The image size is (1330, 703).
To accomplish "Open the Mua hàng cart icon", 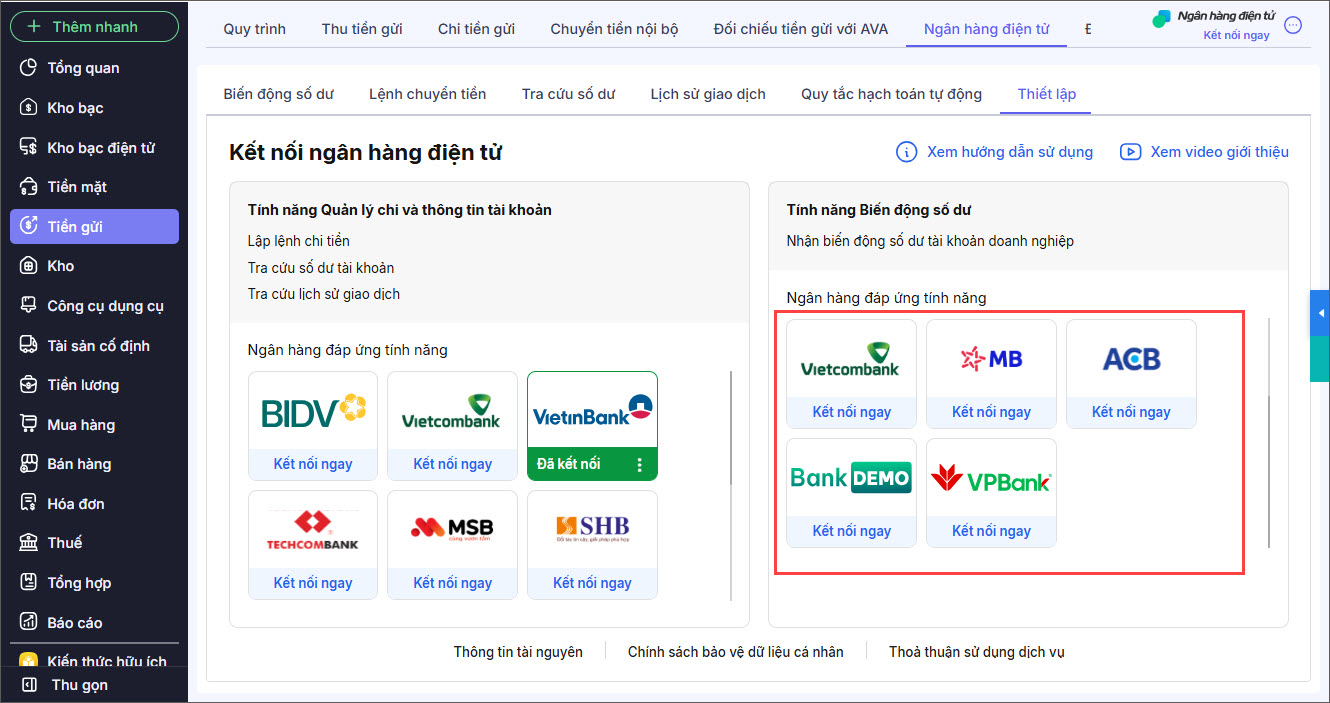I will coord(29,425).
